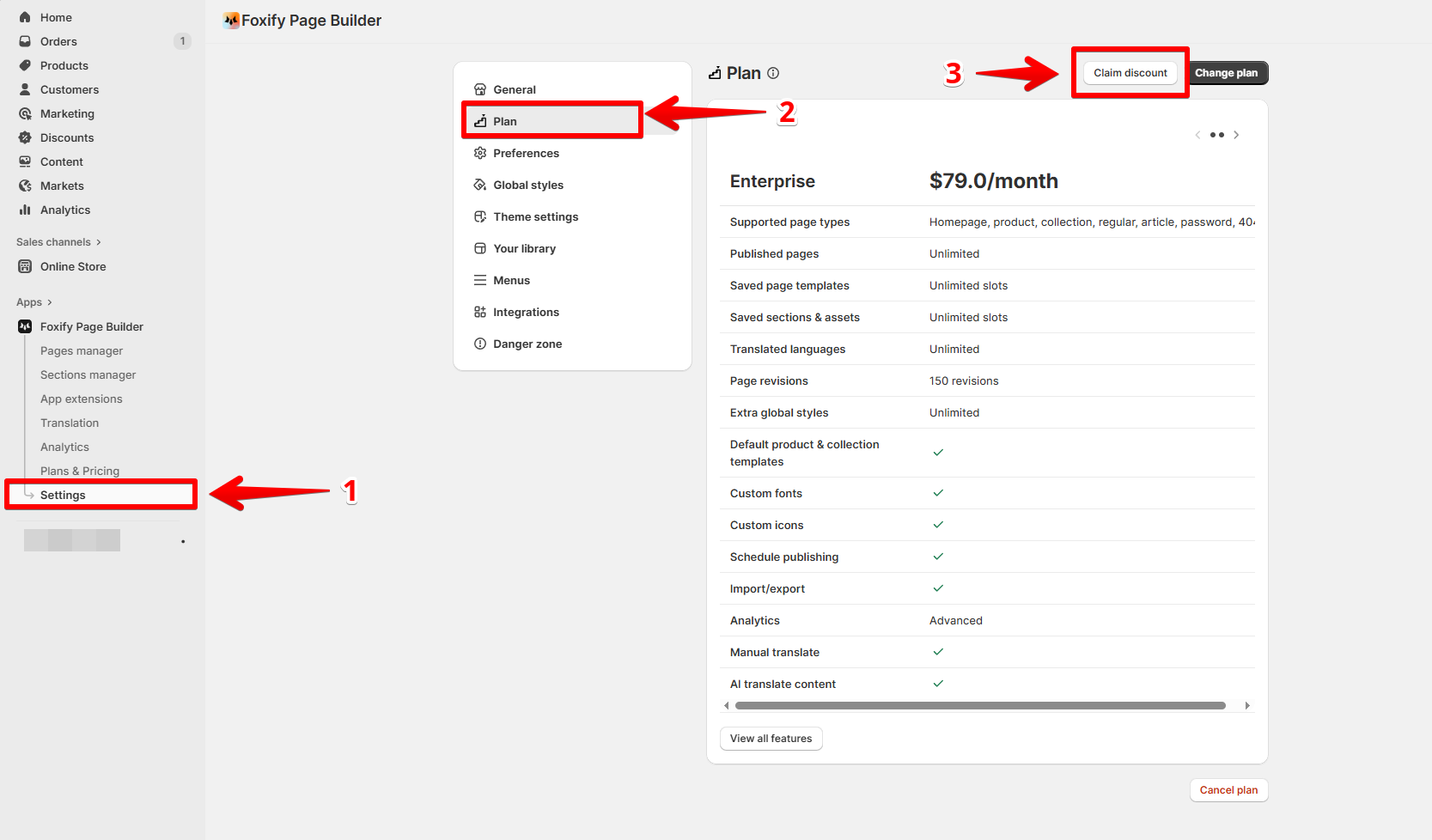The width and height of the screenshot is (1432, 840).
Task: Open App extensions in Foxify submenu
Action: coord(82,399)
